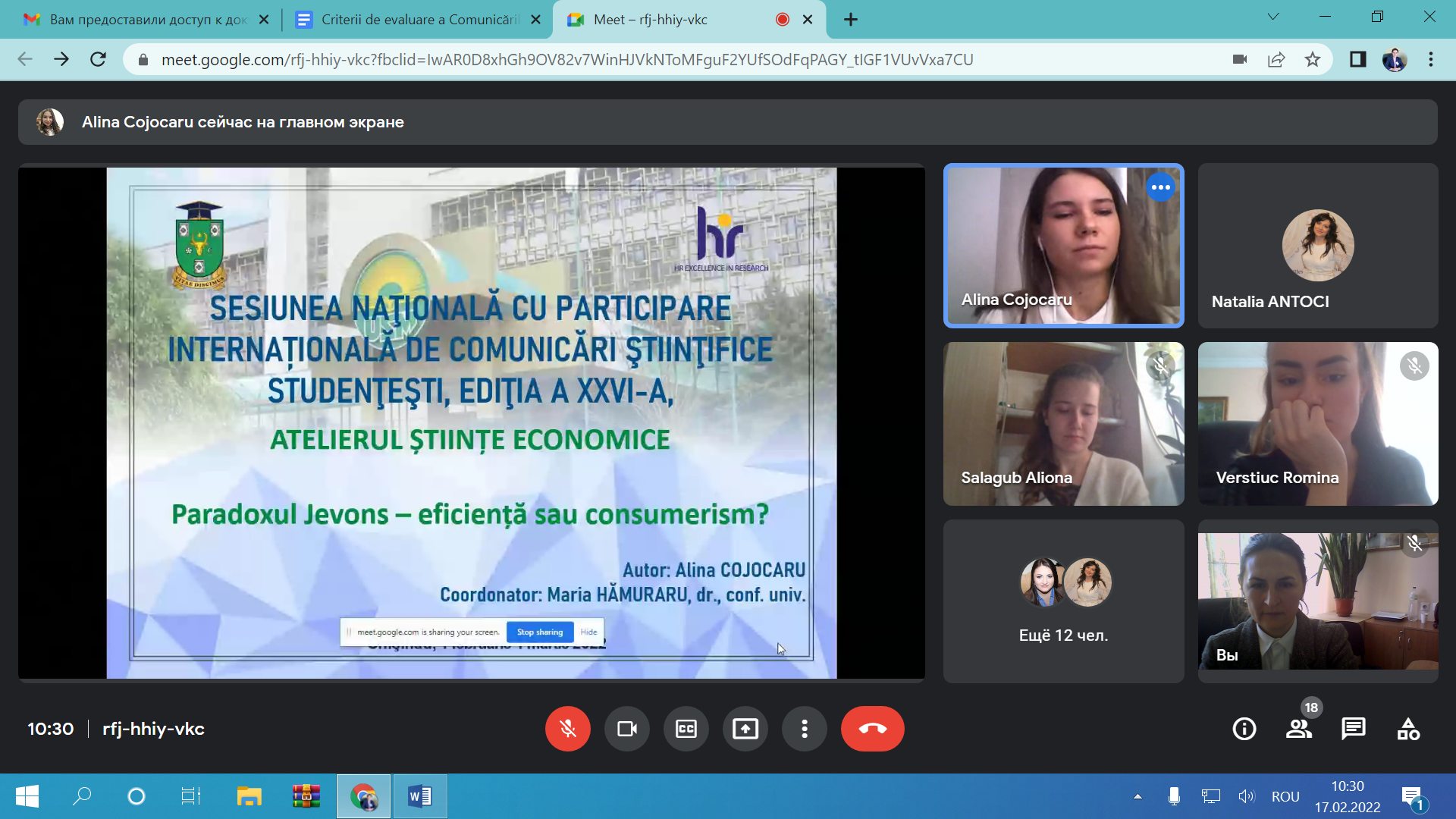1456x819 pixels.
Task: Click the address bar URL
Action: (566, 60)
